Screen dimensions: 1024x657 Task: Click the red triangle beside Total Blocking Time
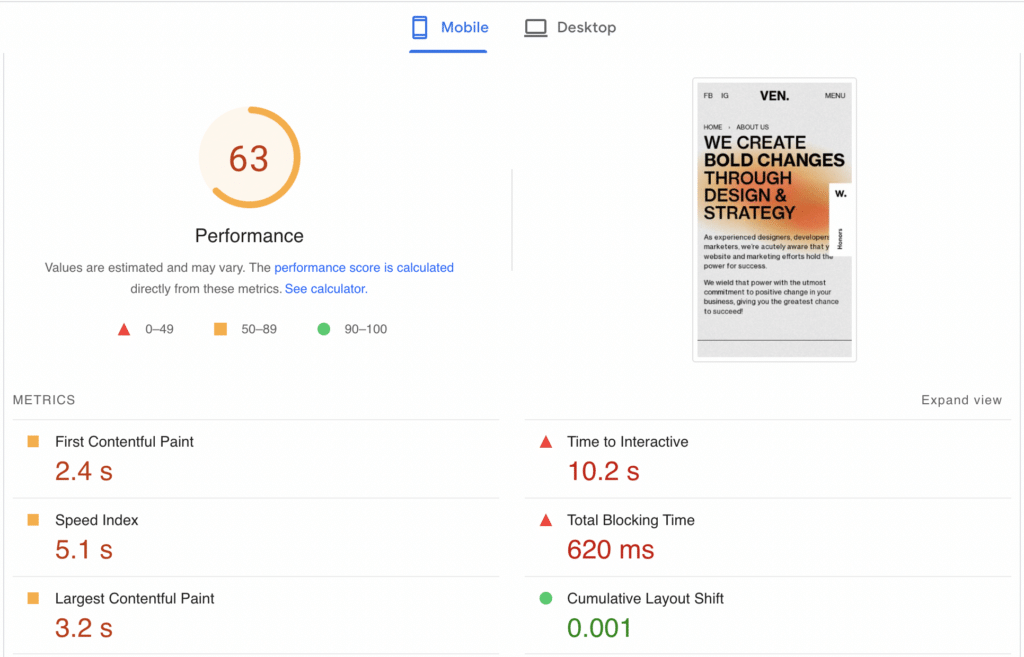(548, 519)
